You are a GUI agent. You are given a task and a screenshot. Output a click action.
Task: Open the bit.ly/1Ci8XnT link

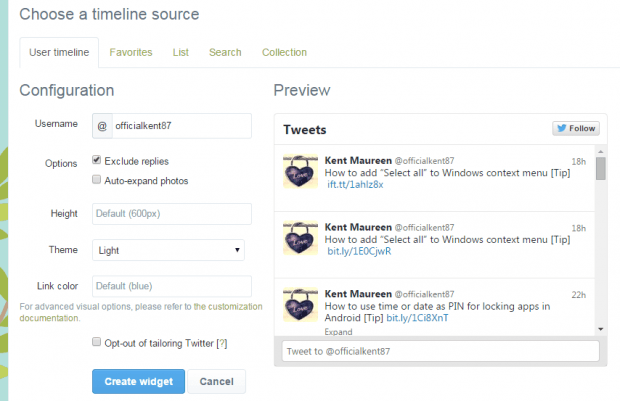click(x=417, y=318)
